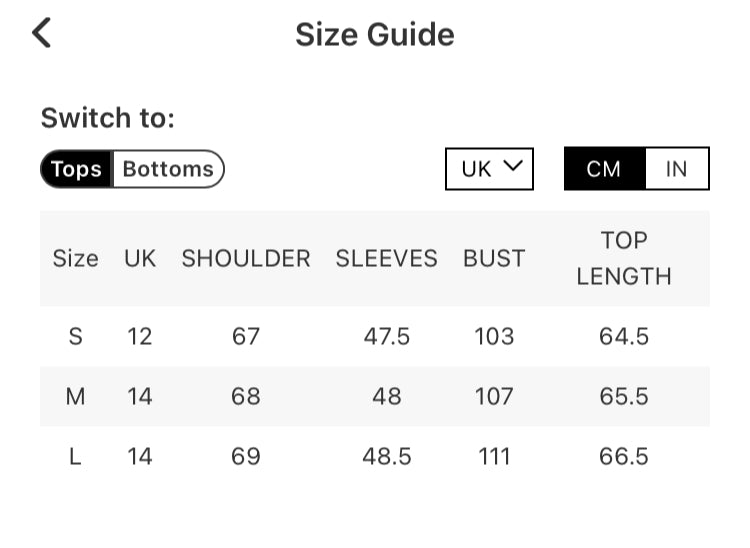Click the Size column header
This screenshot has width=750, height=548.
pos(75,258)
